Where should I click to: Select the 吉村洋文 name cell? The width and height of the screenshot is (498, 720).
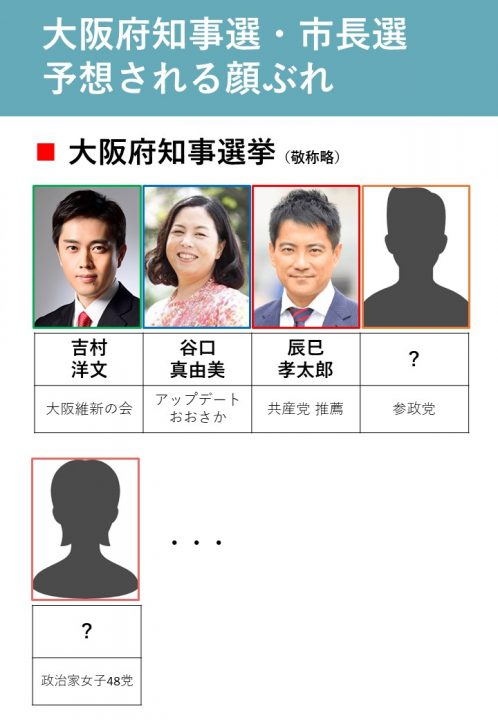pos(89,359)
